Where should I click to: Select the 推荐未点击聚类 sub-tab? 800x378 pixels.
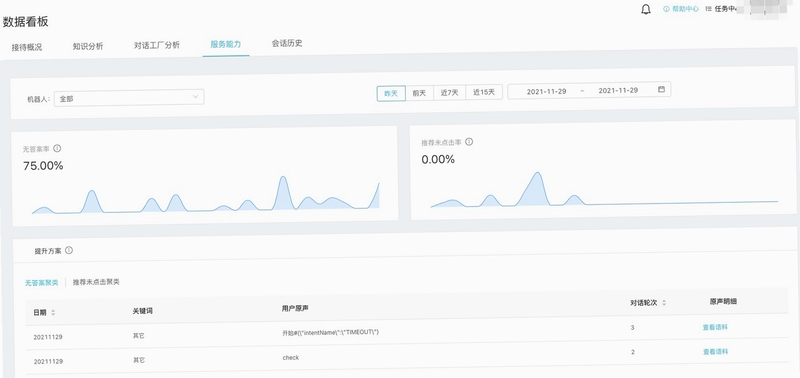coord(96,282)
